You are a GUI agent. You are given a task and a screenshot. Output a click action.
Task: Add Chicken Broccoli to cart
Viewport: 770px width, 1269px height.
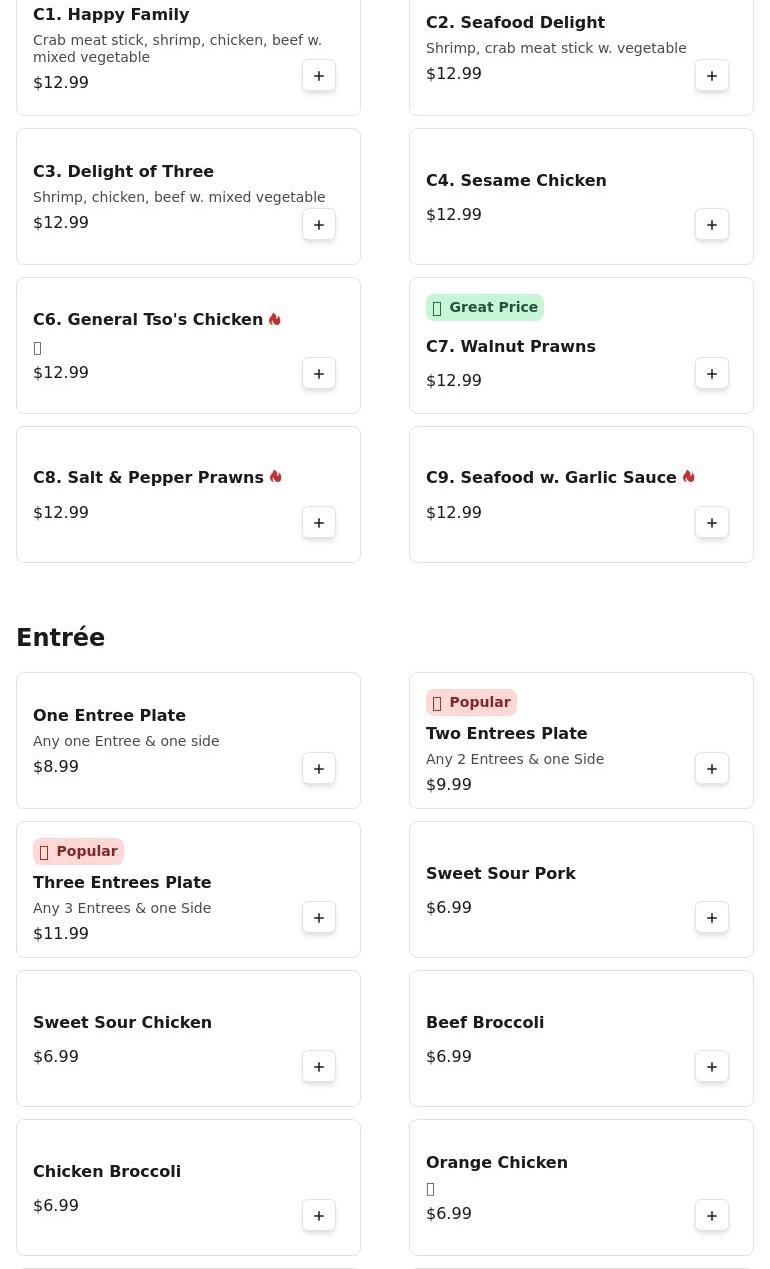319,1216
